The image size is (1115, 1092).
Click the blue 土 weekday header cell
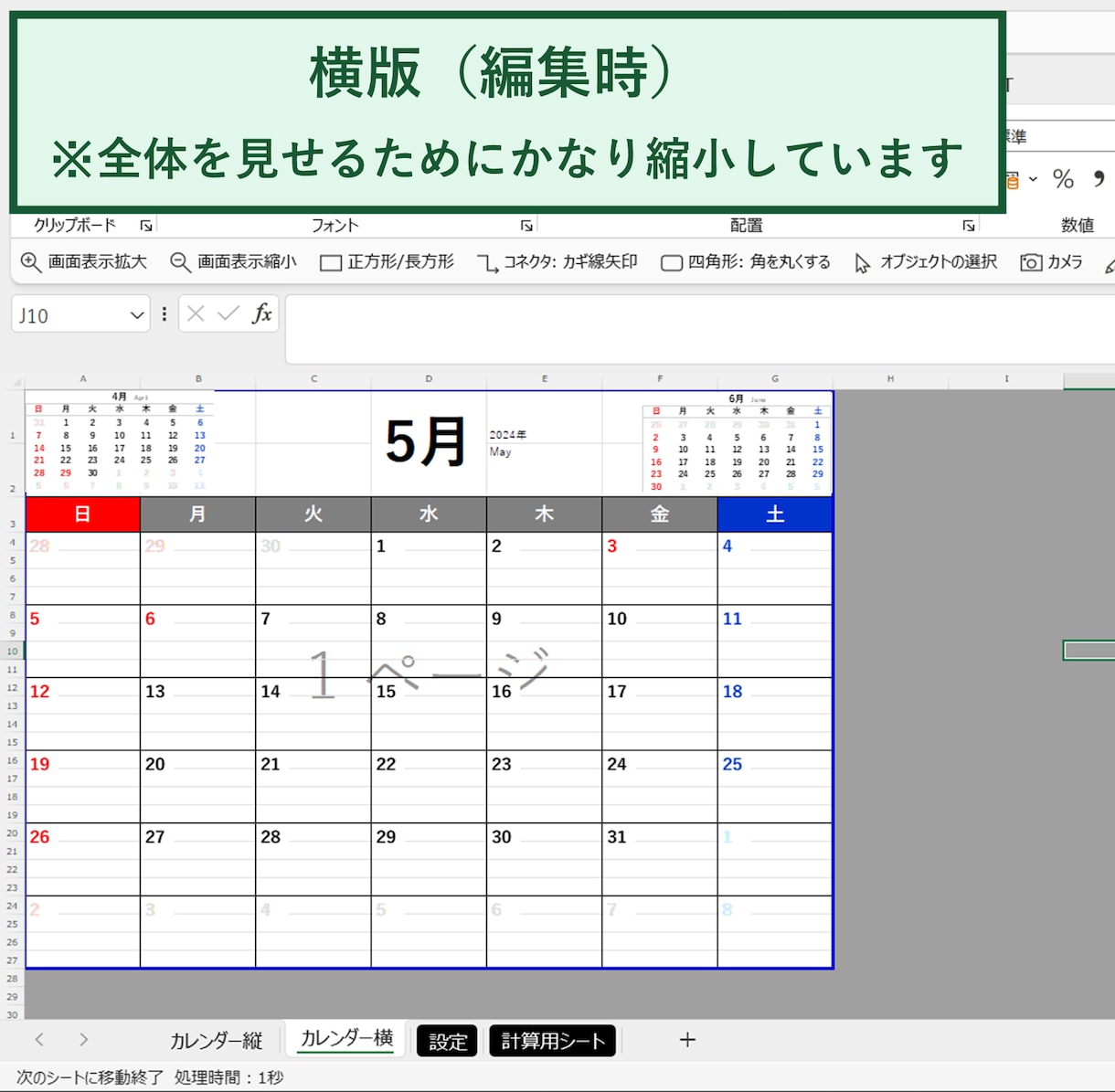(x=775, y=514)
